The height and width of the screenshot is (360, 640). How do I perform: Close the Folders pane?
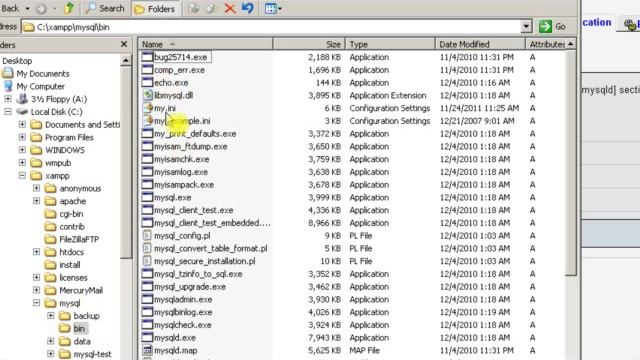[x=124, y=44]
